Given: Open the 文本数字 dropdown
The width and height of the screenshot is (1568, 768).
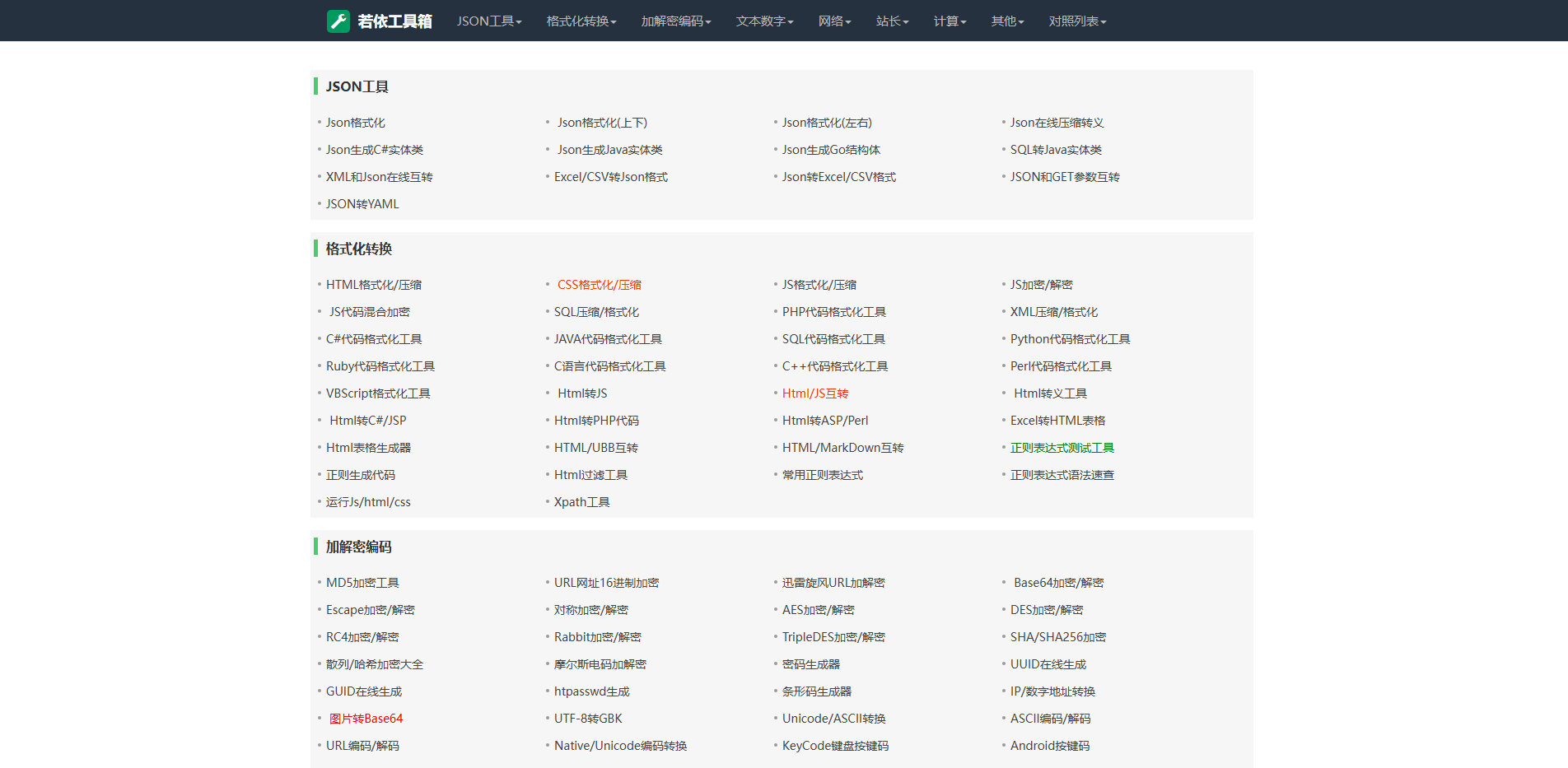Looking at the screenshot, I should (x=763, y=21).
